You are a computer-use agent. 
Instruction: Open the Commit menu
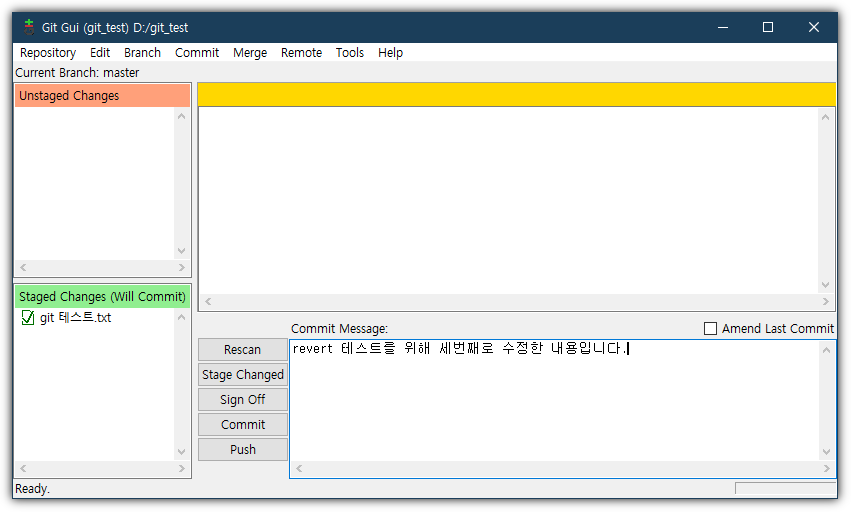[x=196, y=53]
